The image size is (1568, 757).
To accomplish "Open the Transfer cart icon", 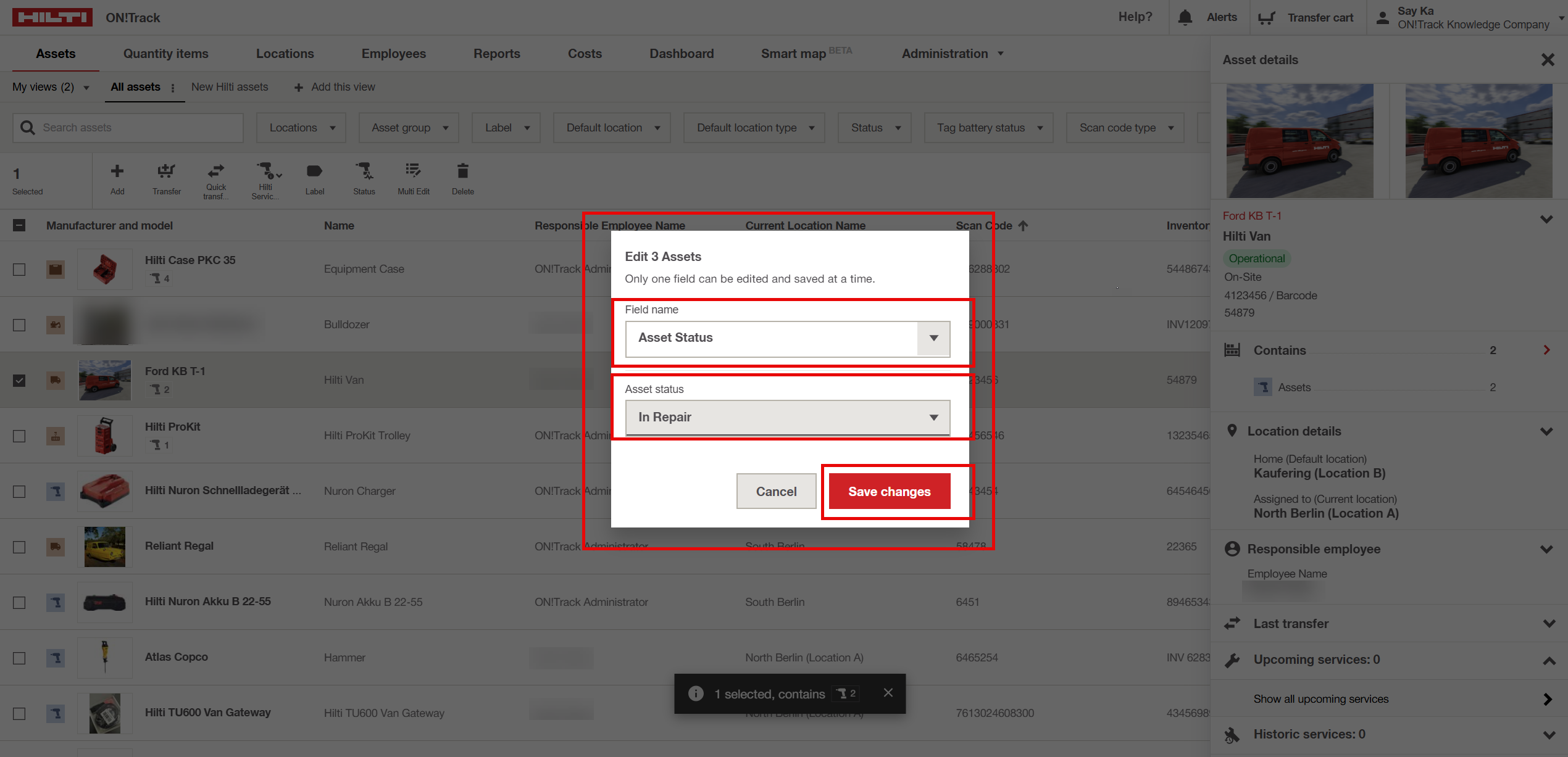I will (1266, 17).
